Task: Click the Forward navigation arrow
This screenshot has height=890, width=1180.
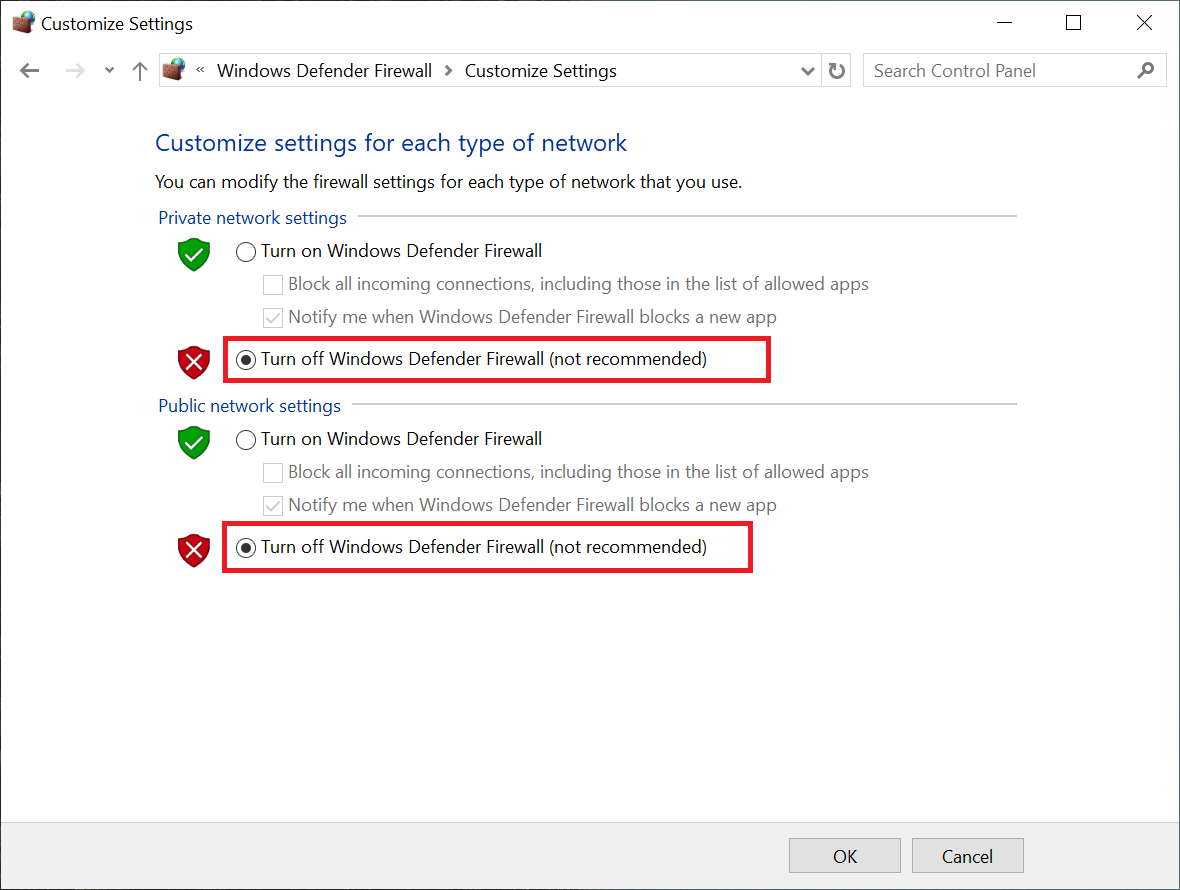Action: (75, 71)
